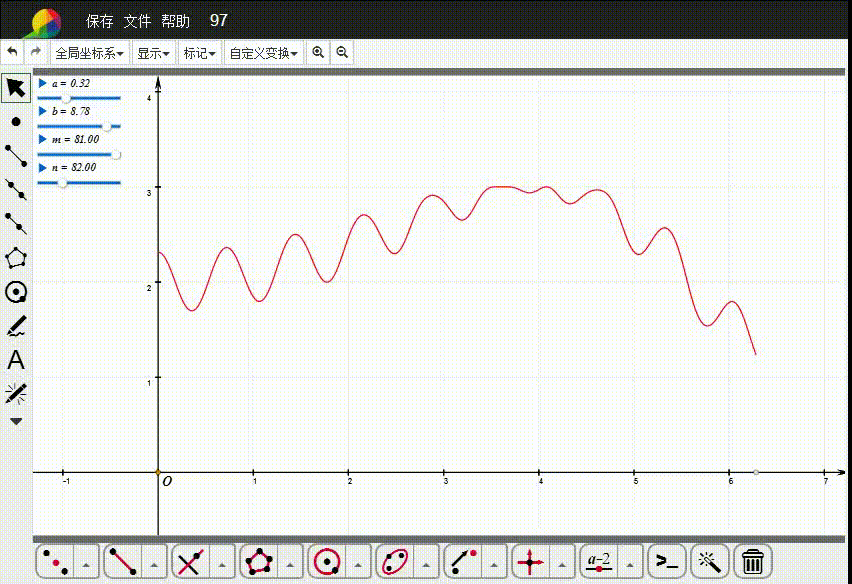Select the ellipse conic tool
This screenshot has height=584, width=852.
click(395, 562)
